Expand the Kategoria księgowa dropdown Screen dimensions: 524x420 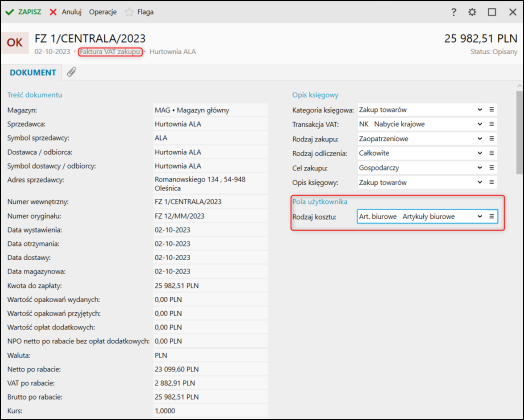[480, 110]
